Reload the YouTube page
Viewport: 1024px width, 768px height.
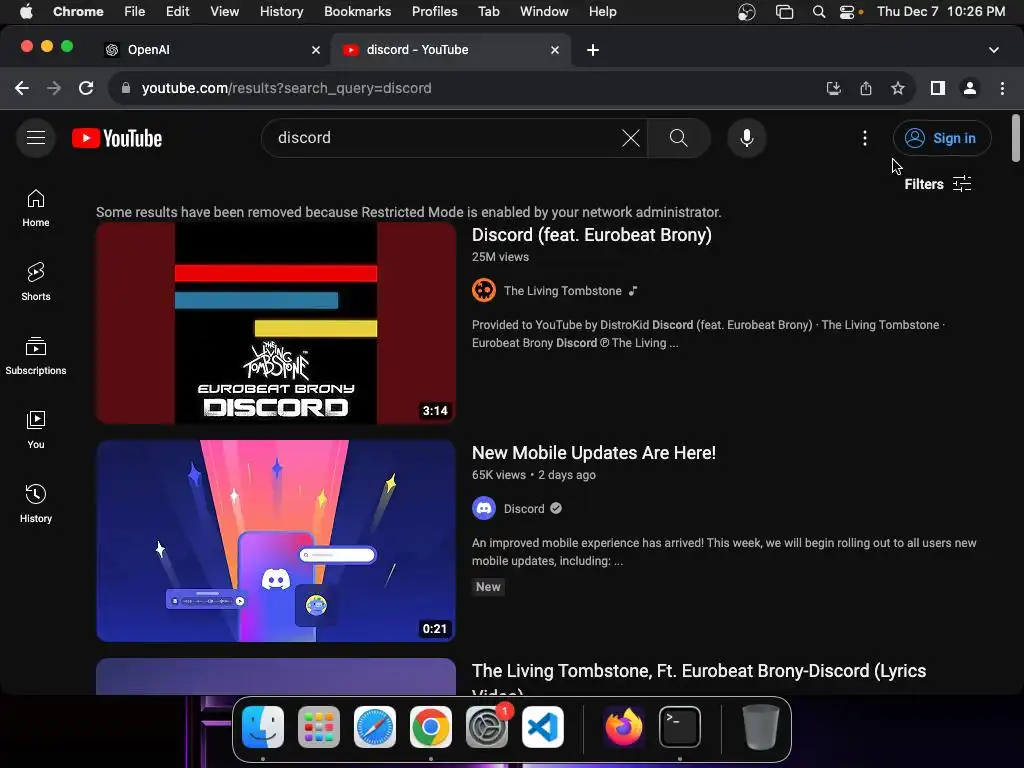(x=86, y=88)
